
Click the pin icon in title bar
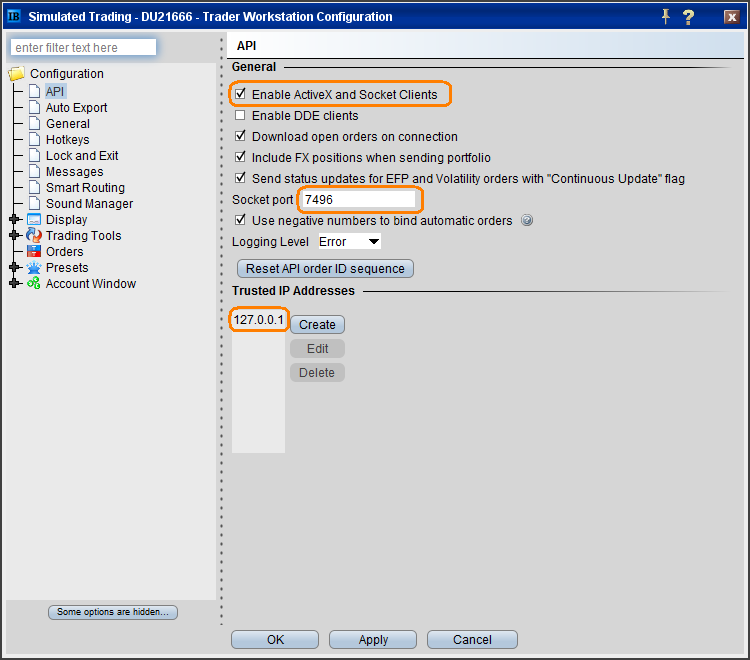point(665,17)
